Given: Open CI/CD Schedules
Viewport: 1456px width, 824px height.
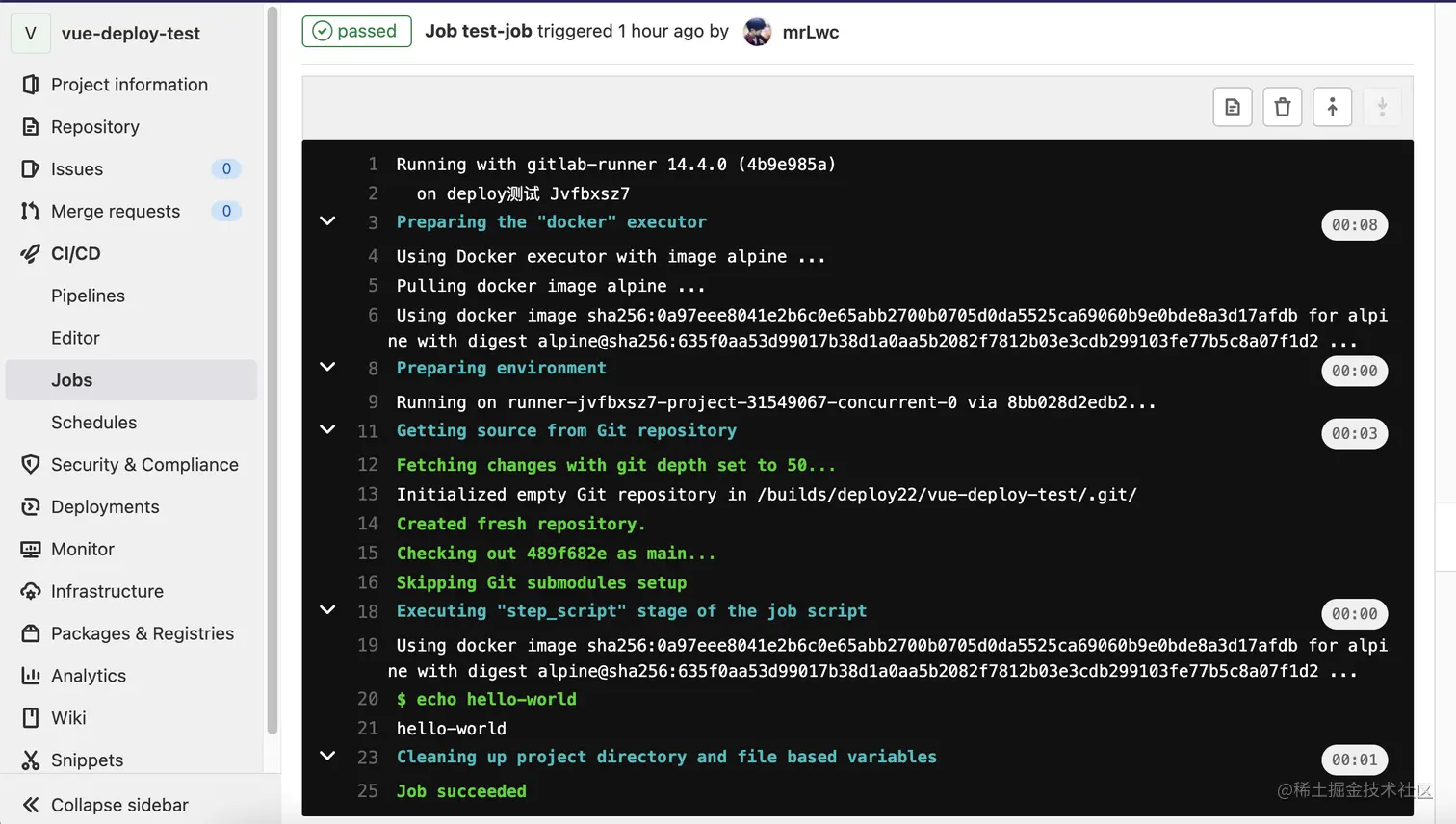Looking at the screenshot, I should (x=93, y=422).
